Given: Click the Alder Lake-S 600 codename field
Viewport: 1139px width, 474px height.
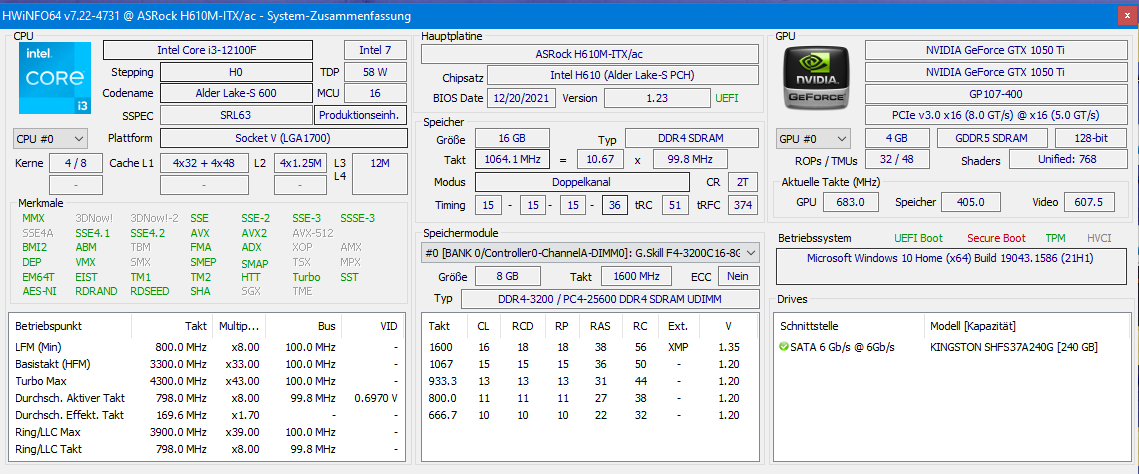Looking at the screenshot, I should tap(235, 93).
